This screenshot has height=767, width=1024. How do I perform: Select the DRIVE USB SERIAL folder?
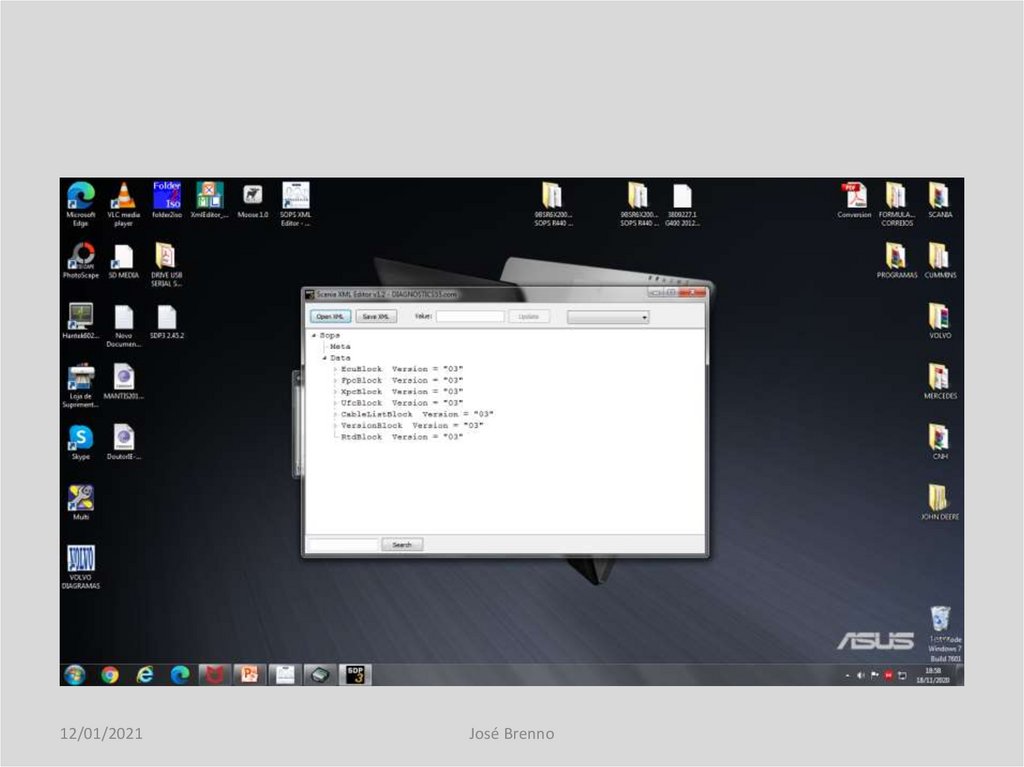point(167,265)
